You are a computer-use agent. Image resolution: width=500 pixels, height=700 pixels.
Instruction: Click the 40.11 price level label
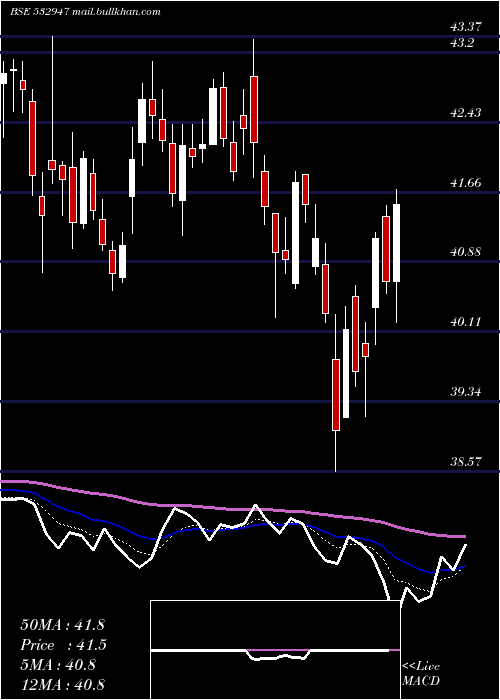point(466,321)
